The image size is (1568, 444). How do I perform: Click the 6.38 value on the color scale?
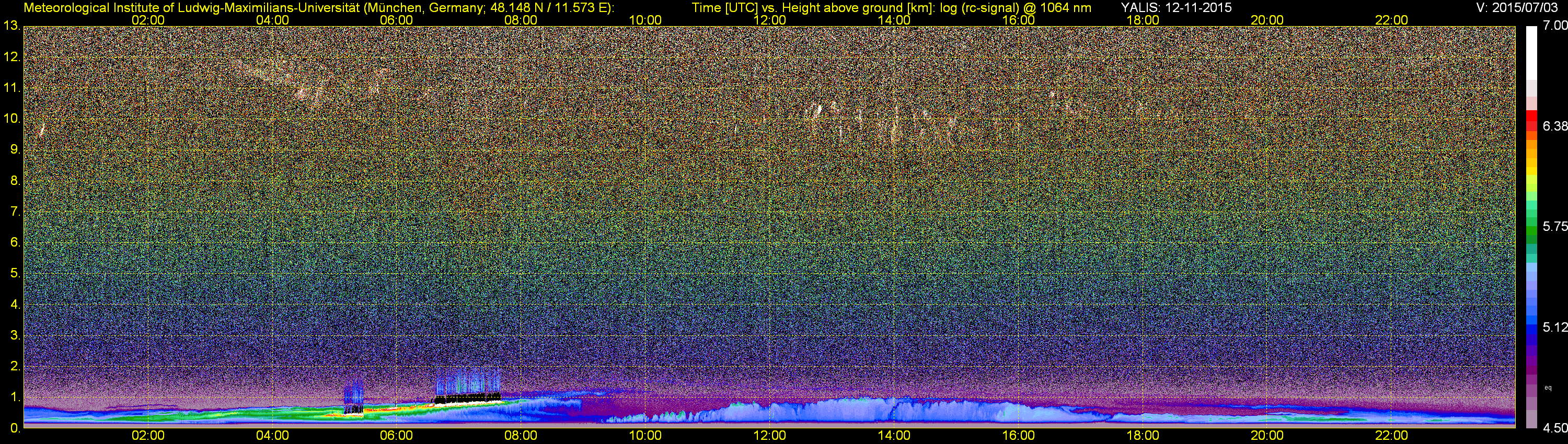point(1555,126)
